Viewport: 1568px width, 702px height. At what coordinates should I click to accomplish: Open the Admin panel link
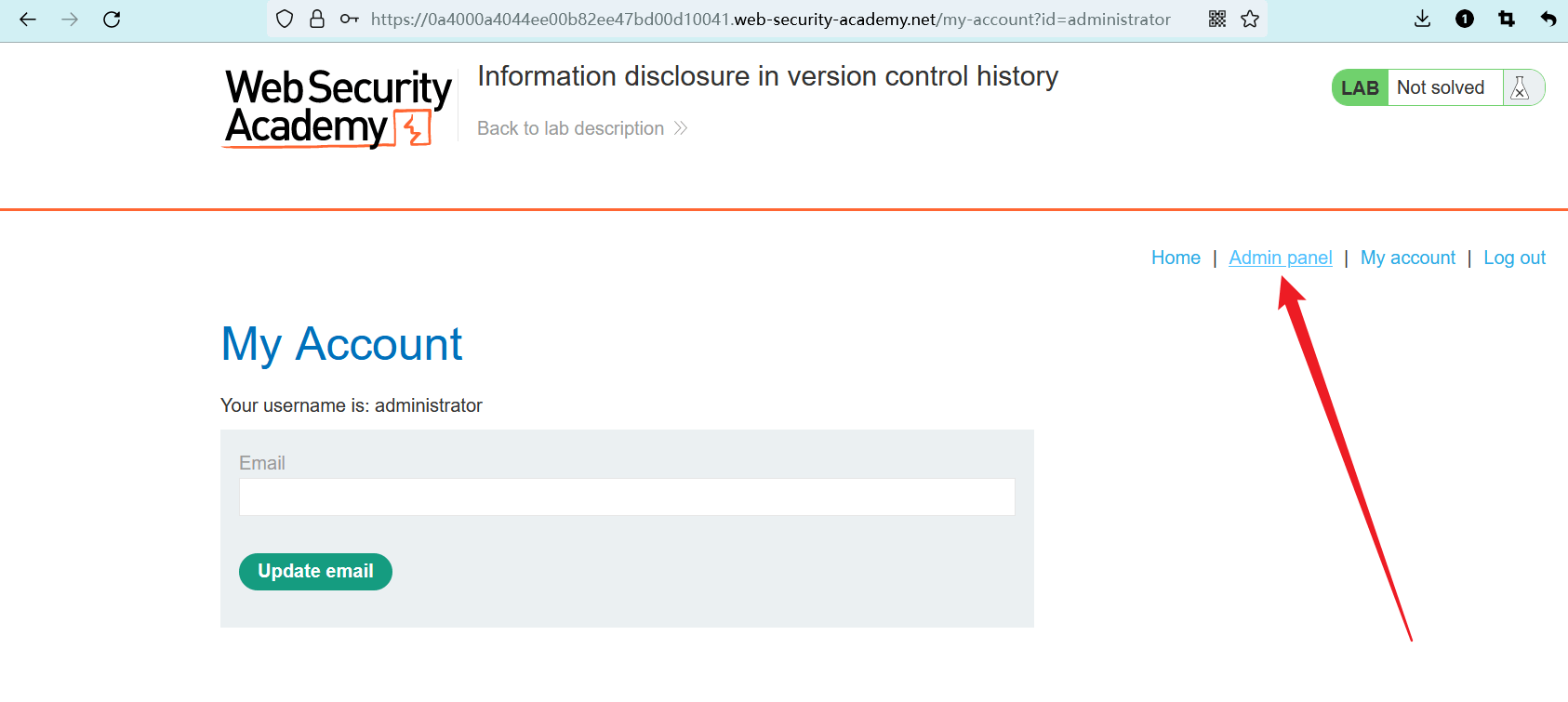(1280, 258)
